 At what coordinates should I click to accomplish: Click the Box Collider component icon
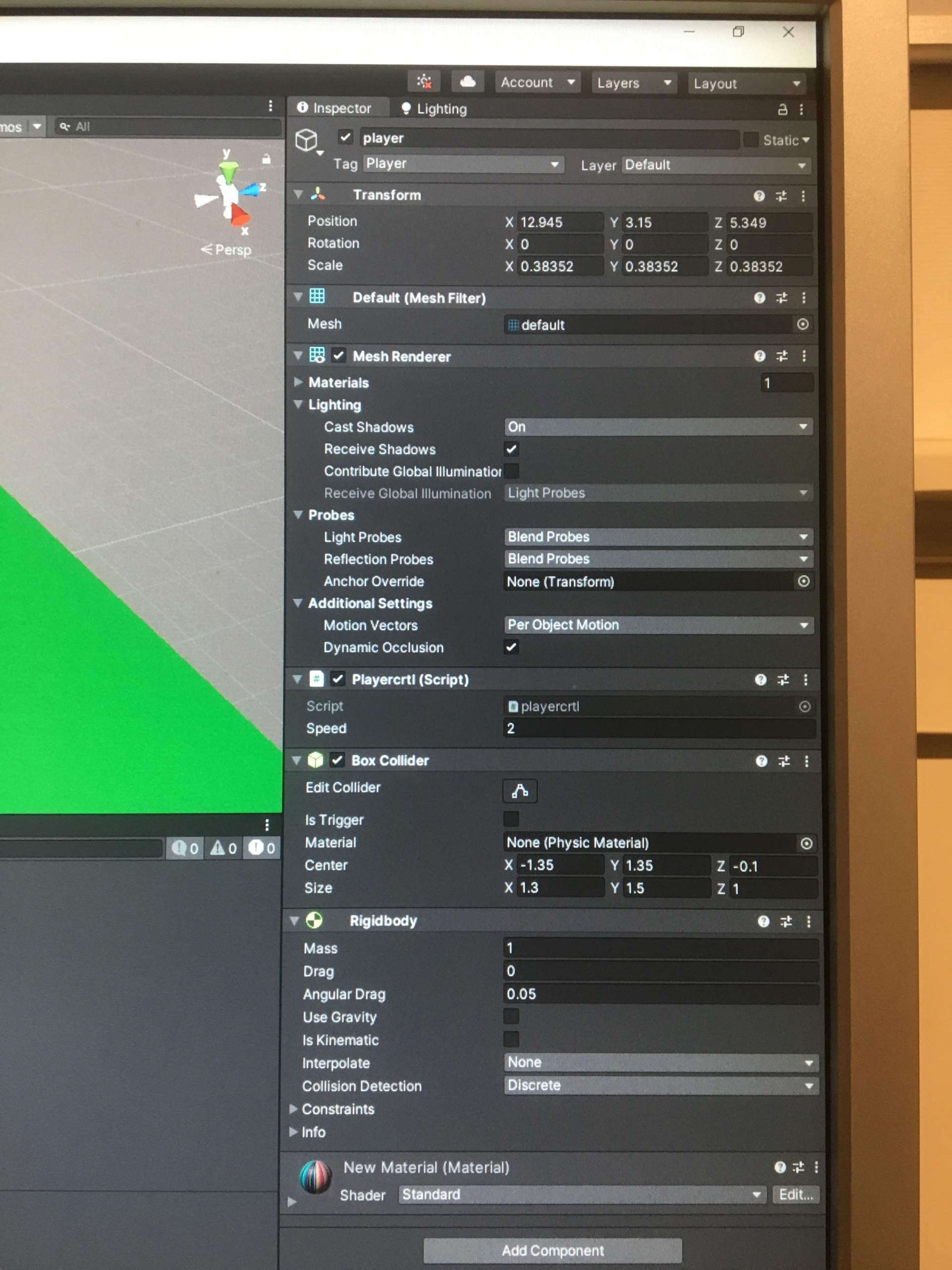(x=314, y=761)
